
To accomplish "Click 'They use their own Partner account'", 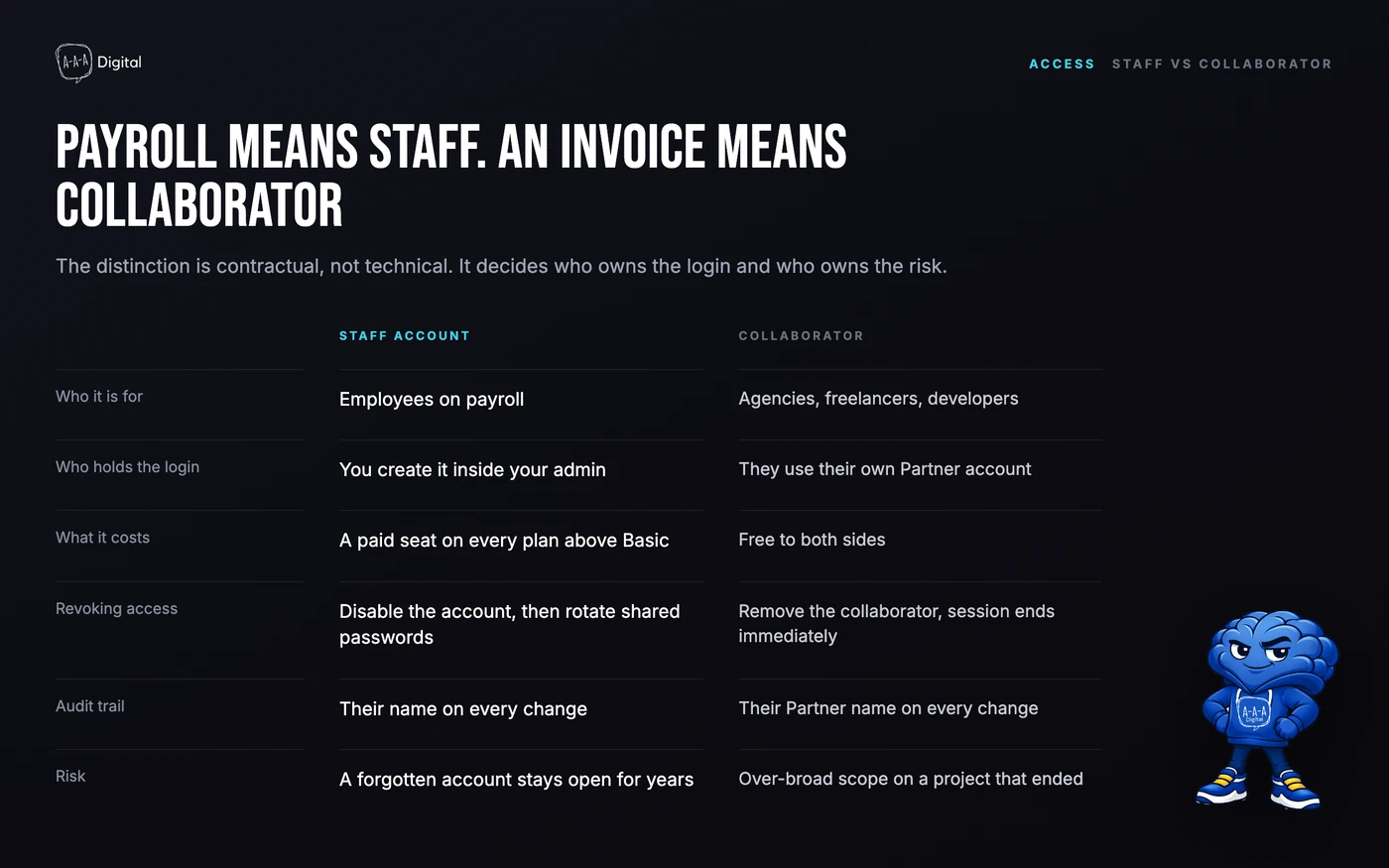I will coord(885,469).
